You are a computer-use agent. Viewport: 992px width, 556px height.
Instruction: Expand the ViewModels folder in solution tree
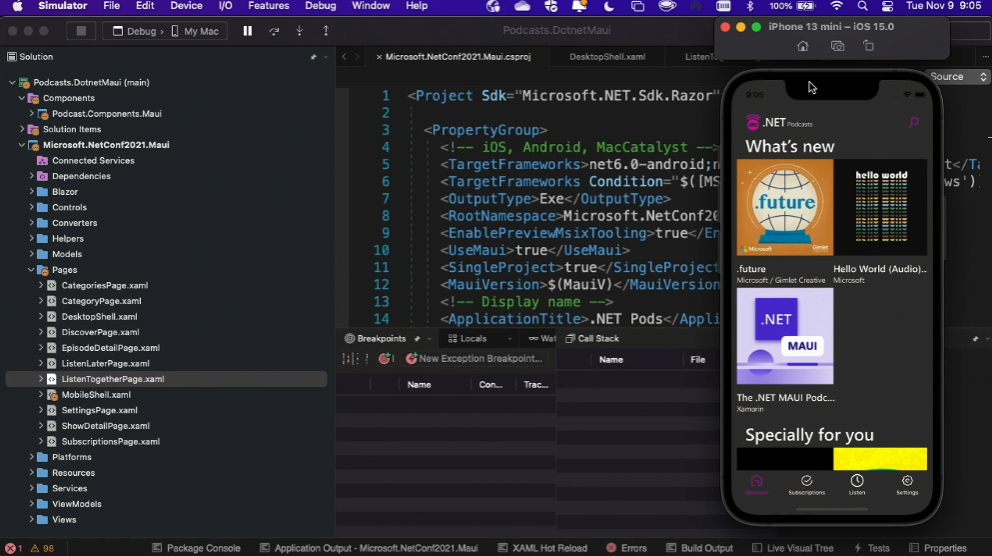coord(31,504)
